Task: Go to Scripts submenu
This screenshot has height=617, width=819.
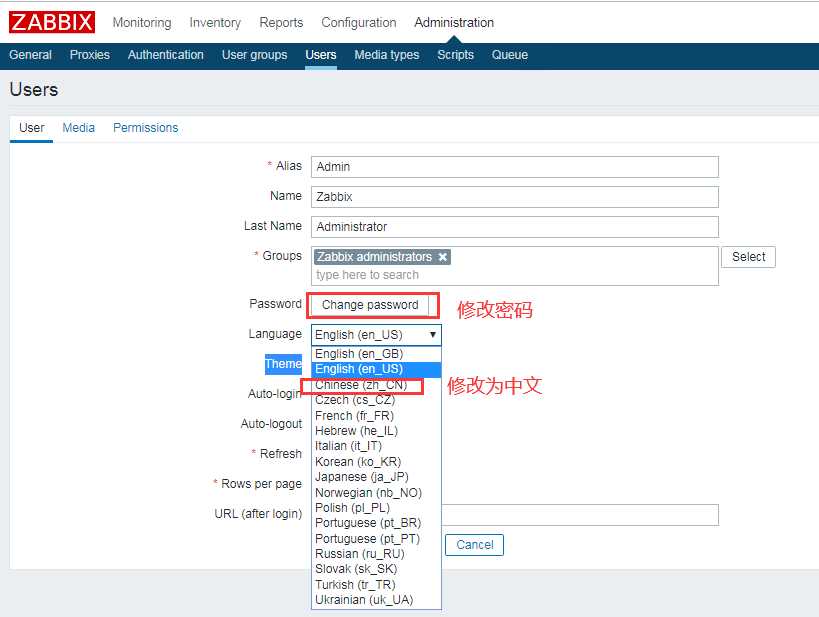Action: [455, 55]
